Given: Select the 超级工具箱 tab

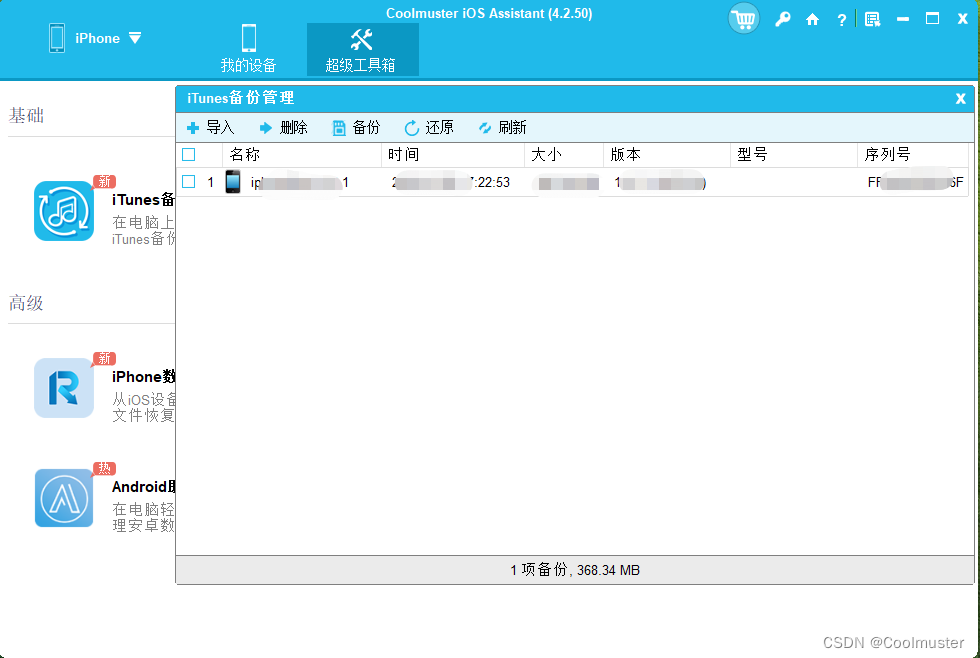Looking at the screenshot, I should click(362, 50).
